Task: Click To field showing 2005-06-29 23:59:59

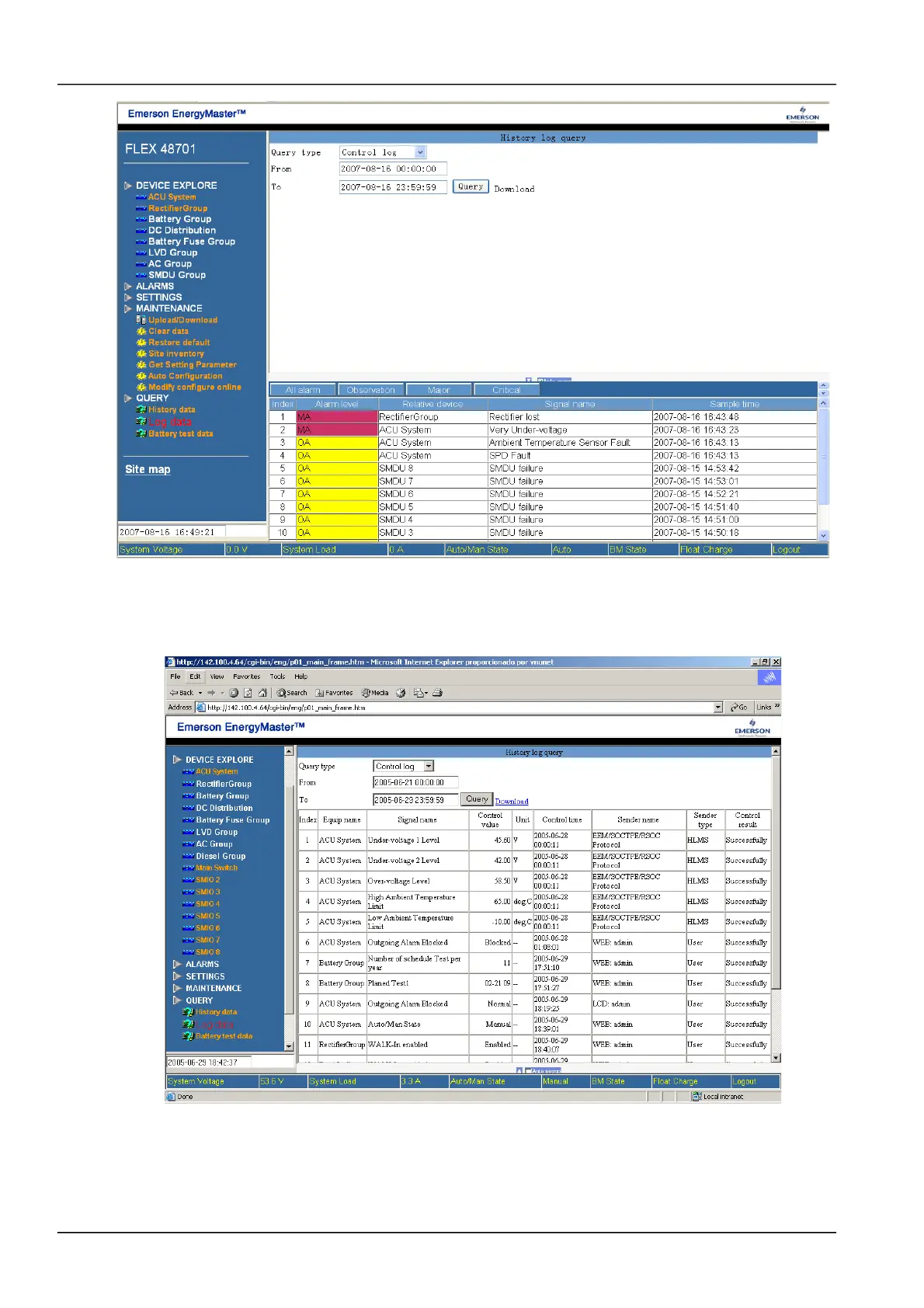Action: click(x=415, y=800)
